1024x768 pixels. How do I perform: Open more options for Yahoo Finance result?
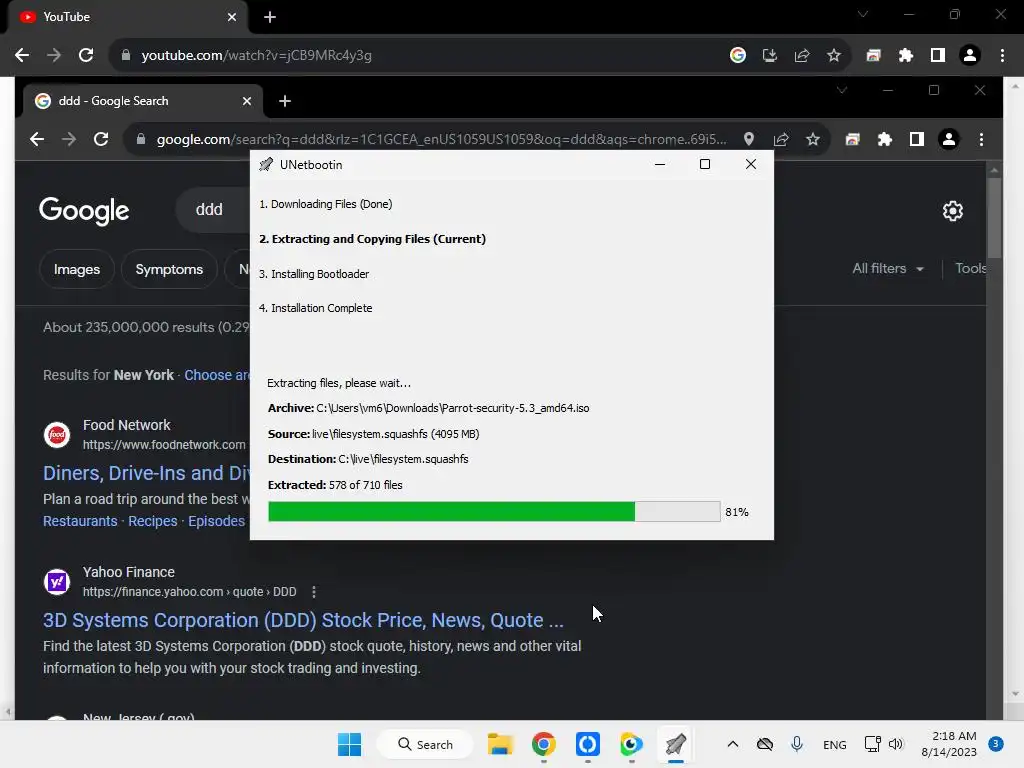[x=314, y=592]
